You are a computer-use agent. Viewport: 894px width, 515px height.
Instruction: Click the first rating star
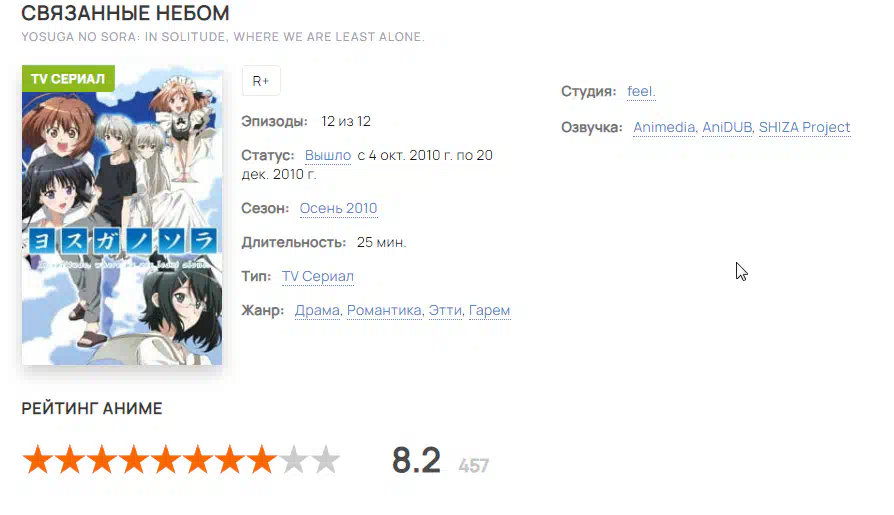pos(38,460)
